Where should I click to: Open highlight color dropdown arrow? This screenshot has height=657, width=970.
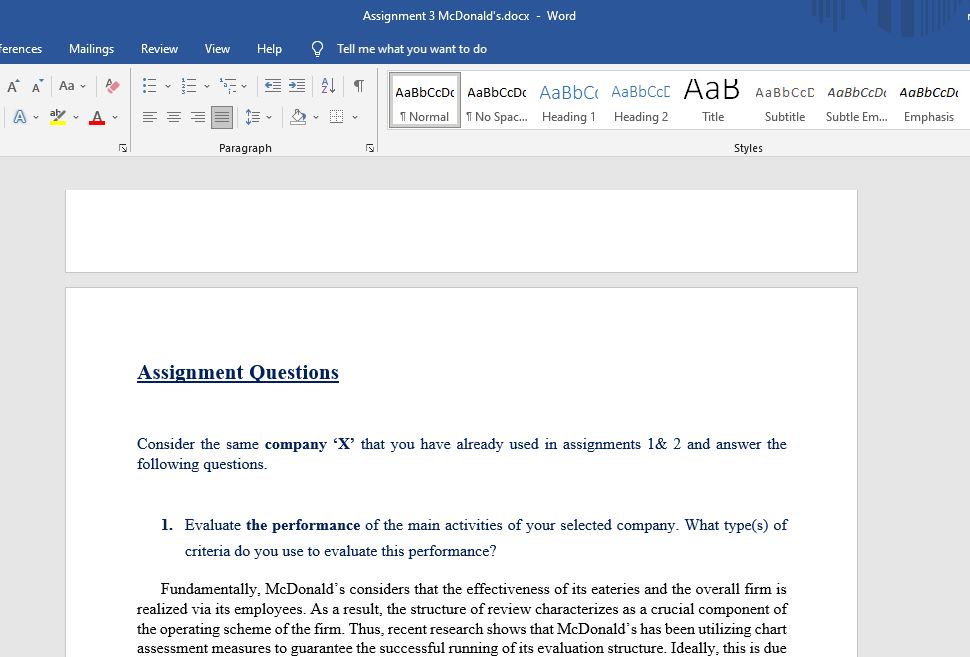tap(76, 117)
